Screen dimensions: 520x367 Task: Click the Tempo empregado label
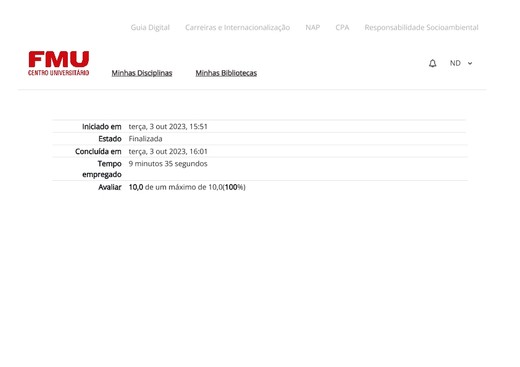[102, 169]
